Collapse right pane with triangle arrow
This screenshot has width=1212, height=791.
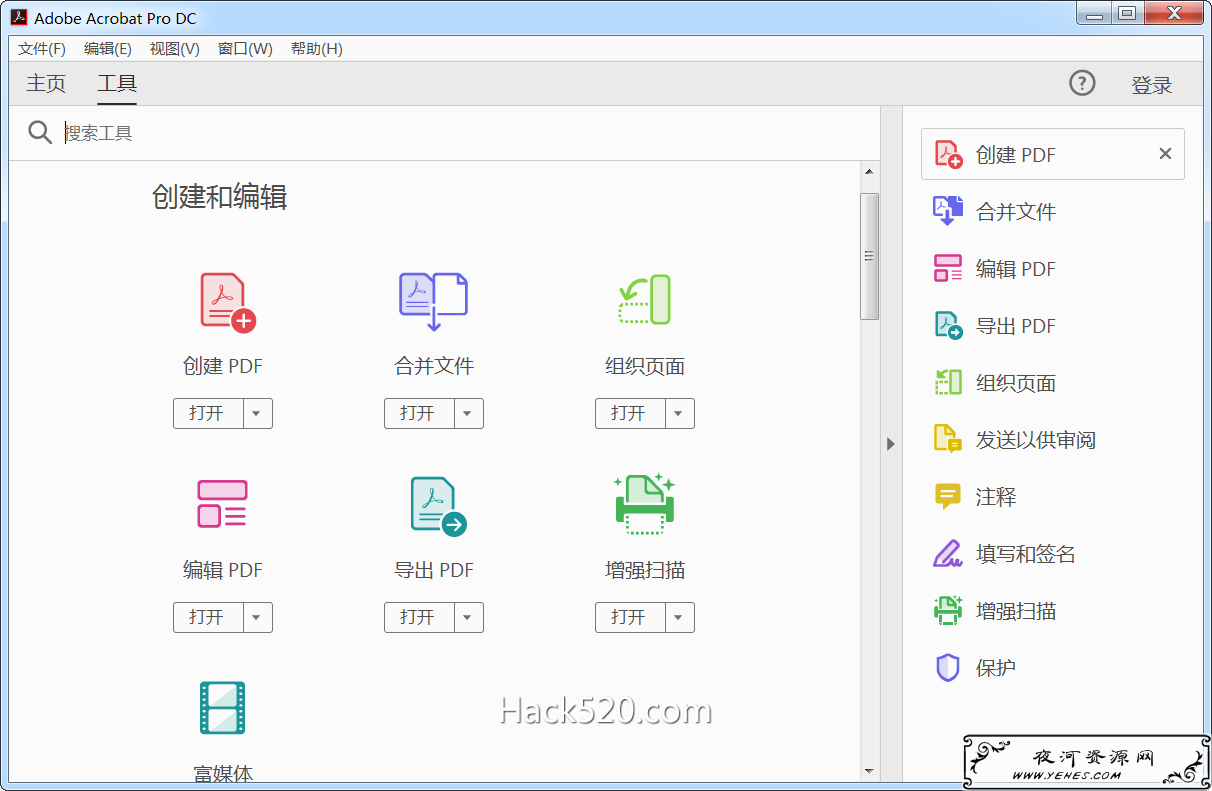tap(891, 444)
